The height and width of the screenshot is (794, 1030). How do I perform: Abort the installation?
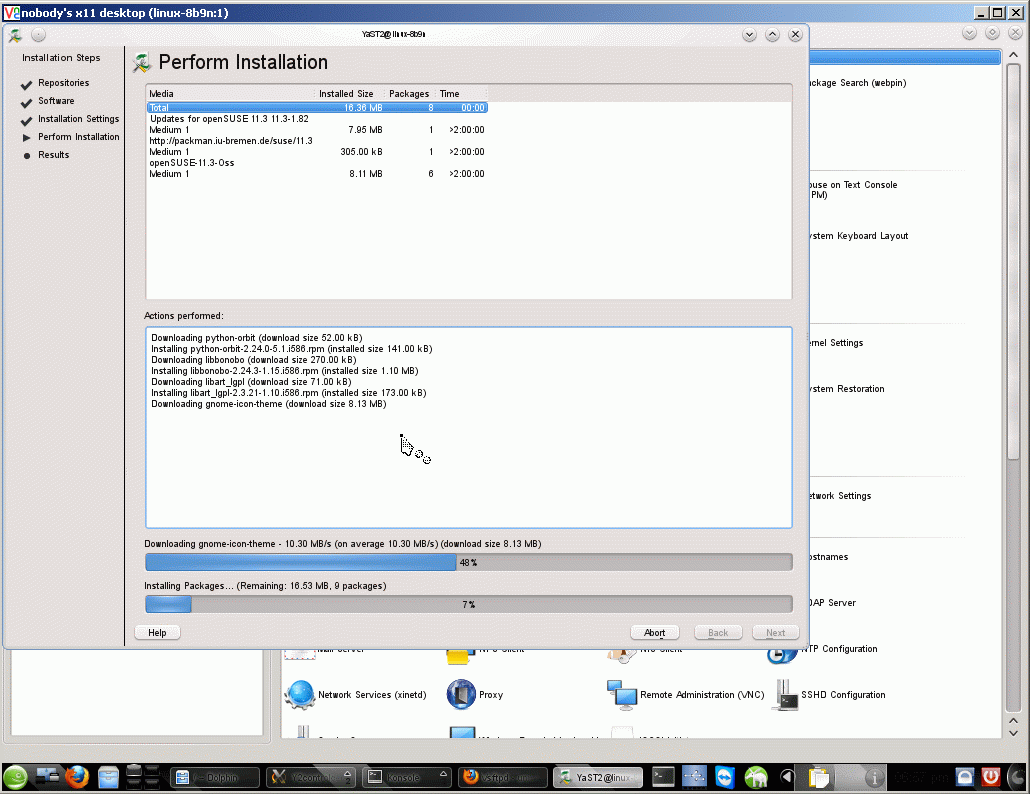tap(654, 632)
